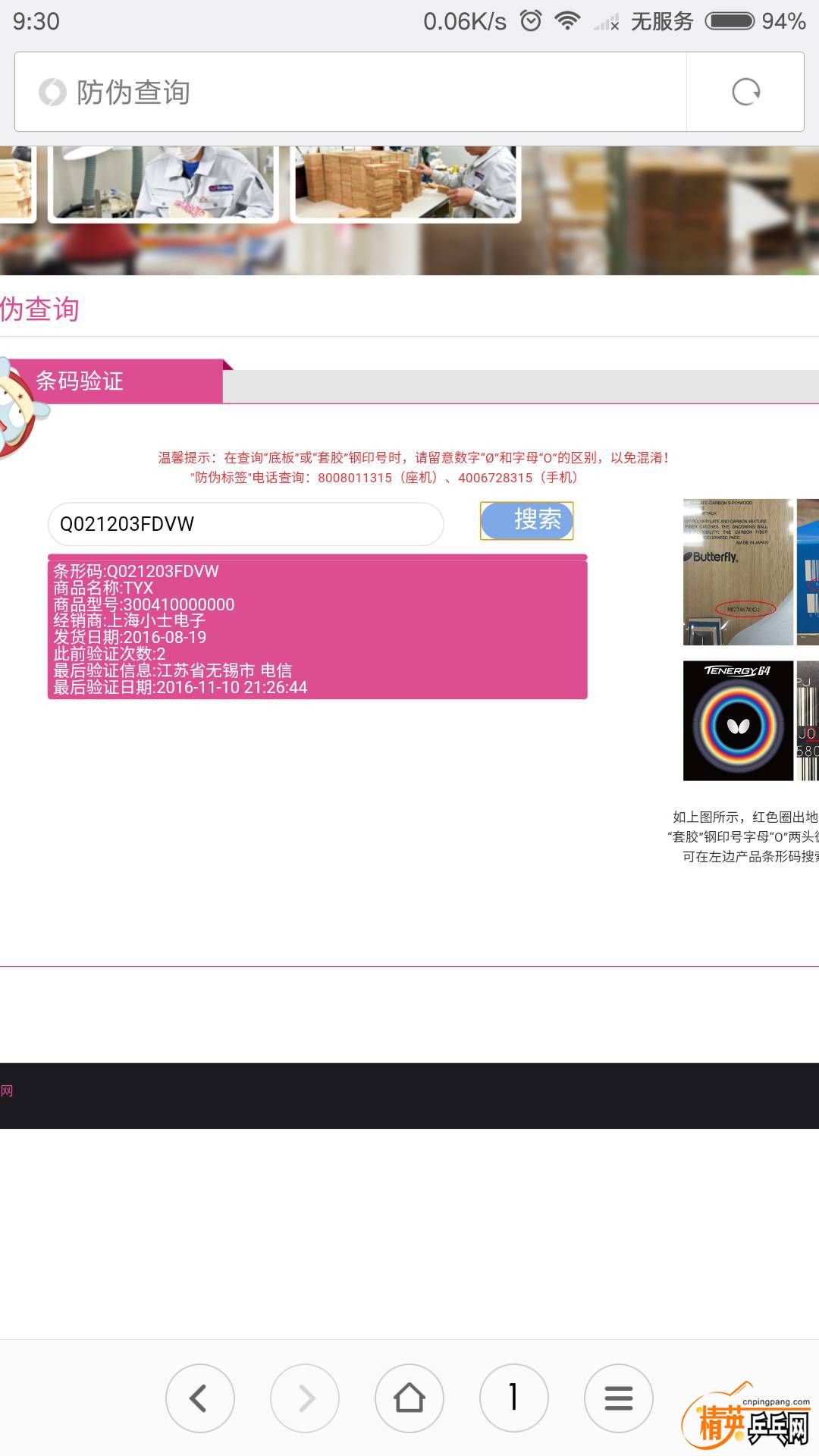
Task: Tap the 伪查询 page heading
Action: coord(39,309)
